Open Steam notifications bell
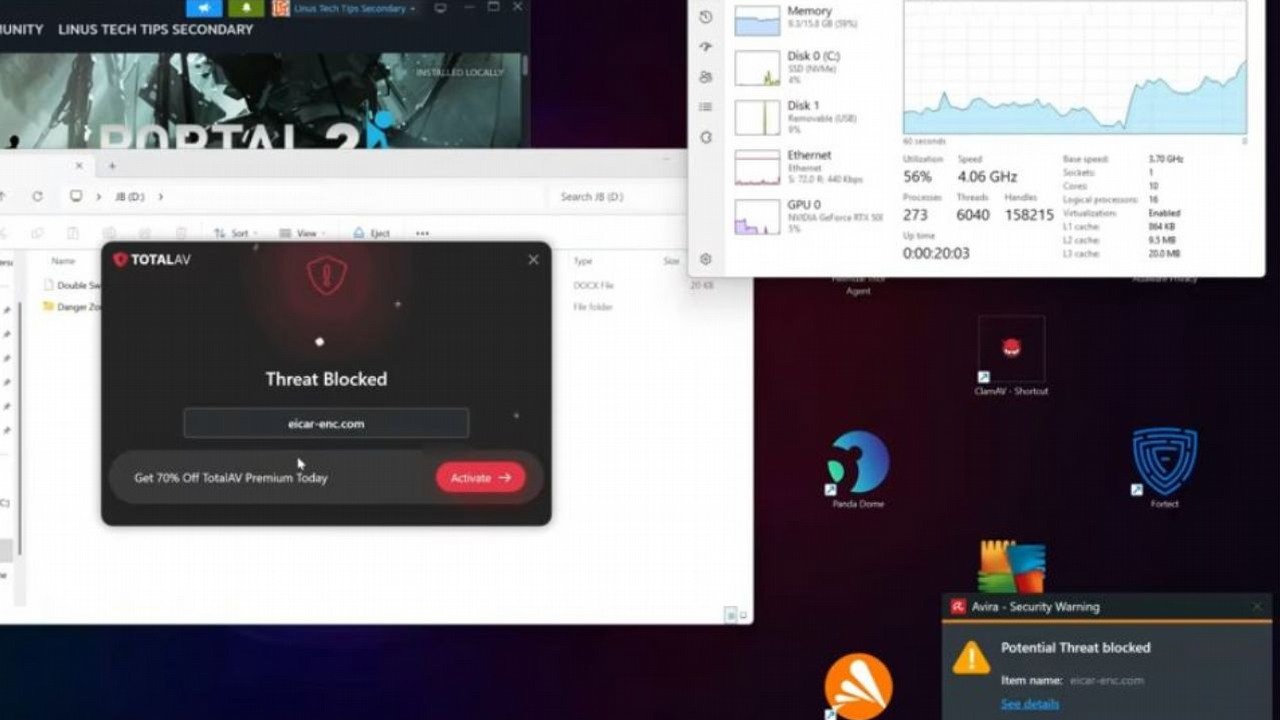Viewport: 1280px width, 720px height. point(246,9)
